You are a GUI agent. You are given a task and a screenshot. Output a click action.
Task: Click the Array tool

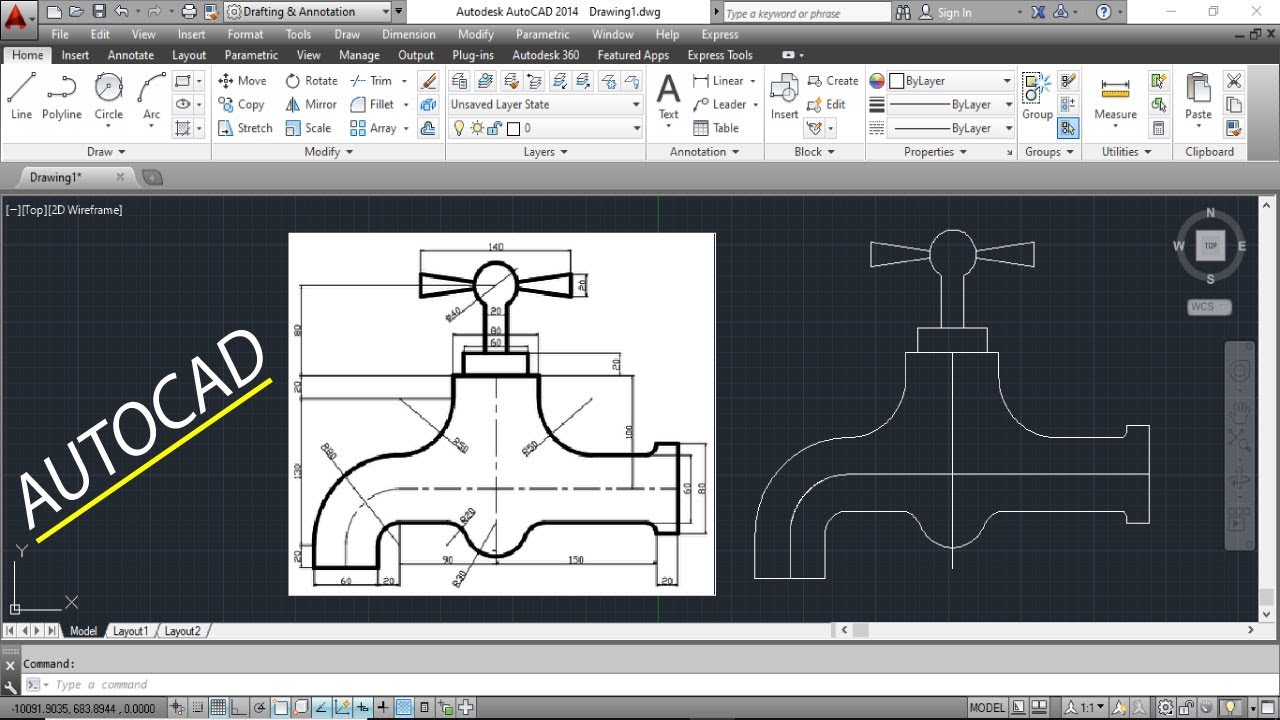pyautogui.click(x=373, y=128)
